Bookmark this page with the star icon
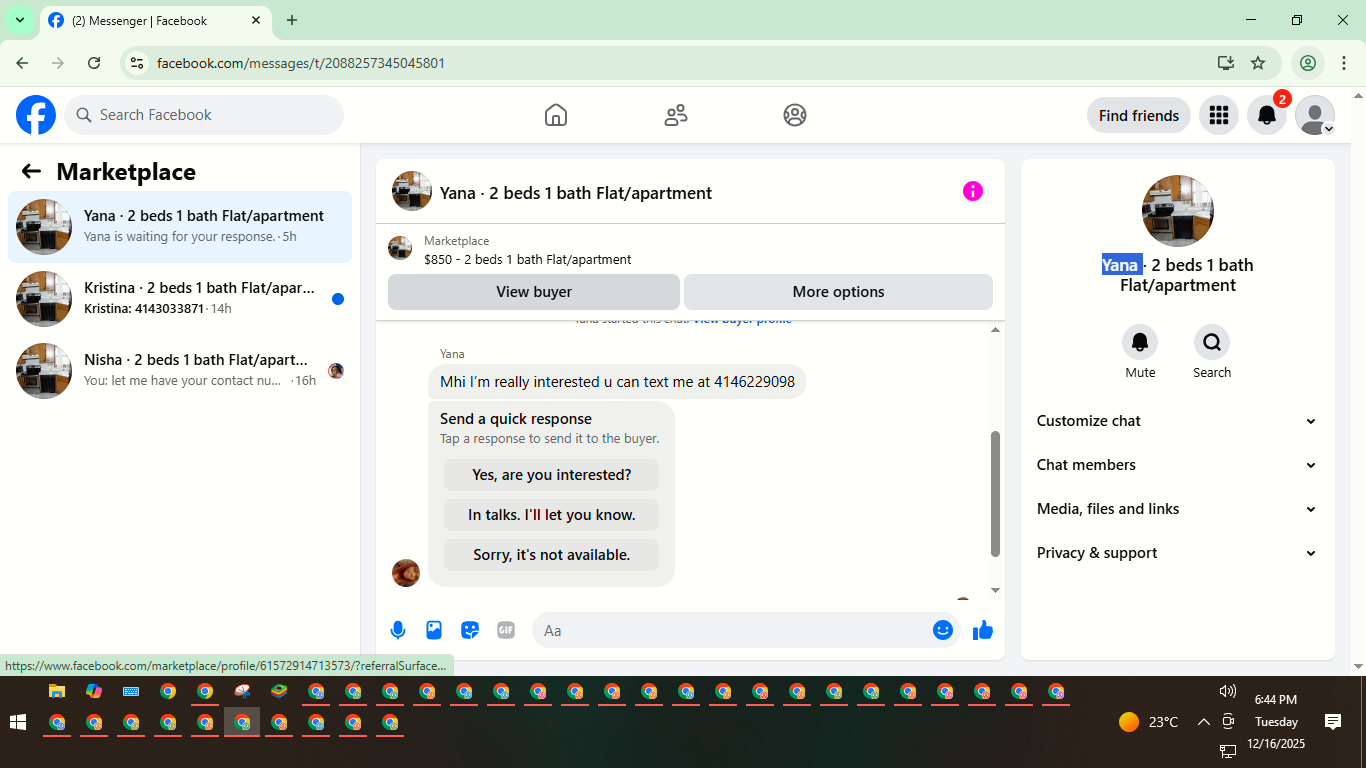The height and width of the screenshot is (768, 1366). click(x=1258, y=63)
